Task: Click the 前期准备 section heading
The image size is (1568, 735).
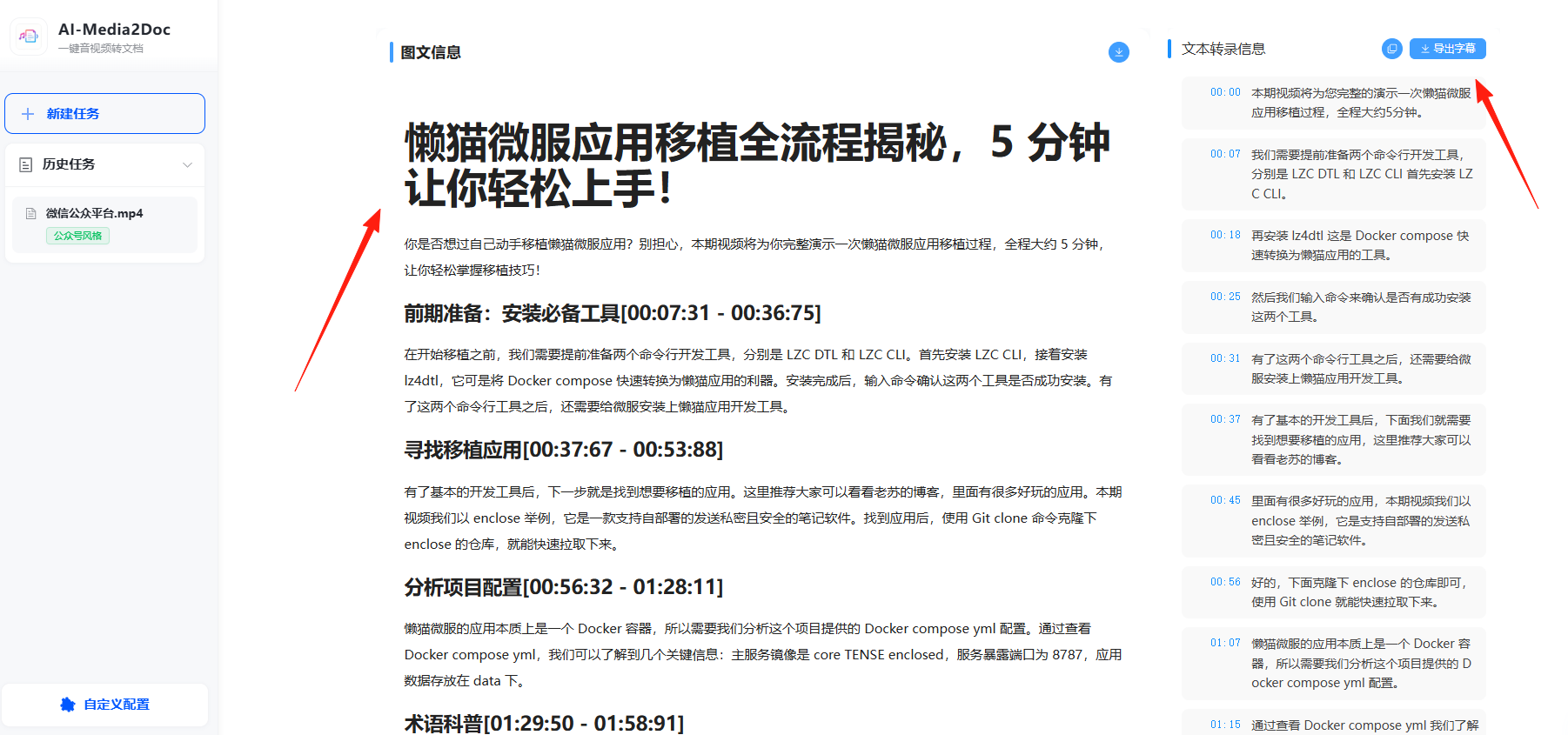Action: (x=613, y=313)
